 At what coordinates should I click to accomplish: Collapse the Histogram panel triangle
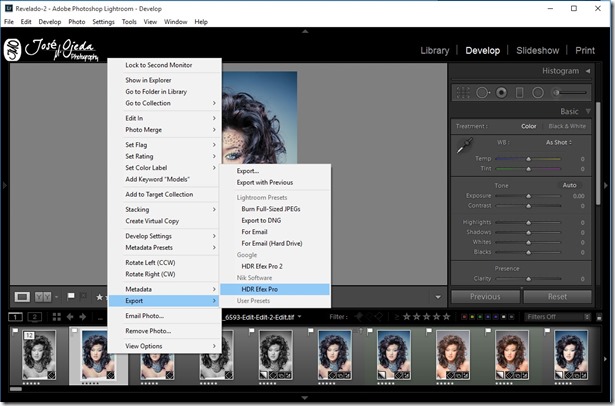coord(588,71)
